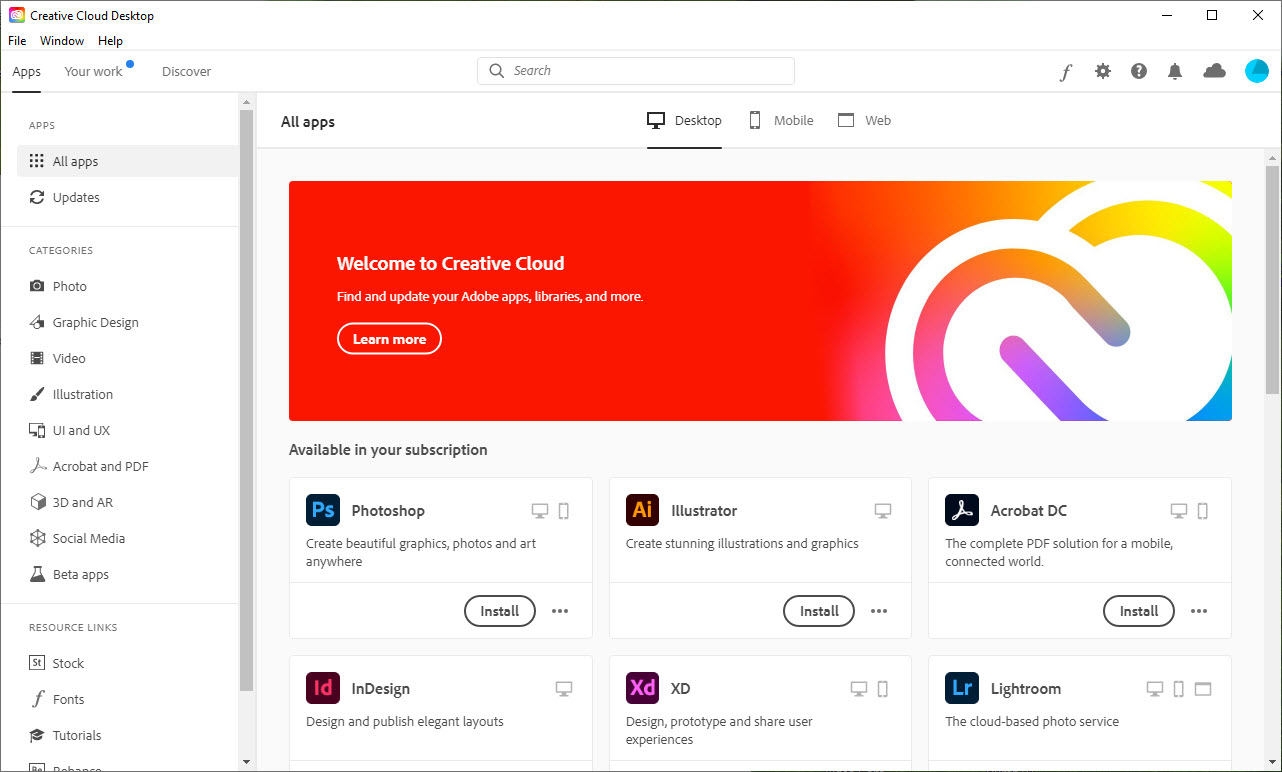Click the Photoshop app icon
Image resolution: width=1282 pixels, height=772 pixels.
(x=323, y=510)
